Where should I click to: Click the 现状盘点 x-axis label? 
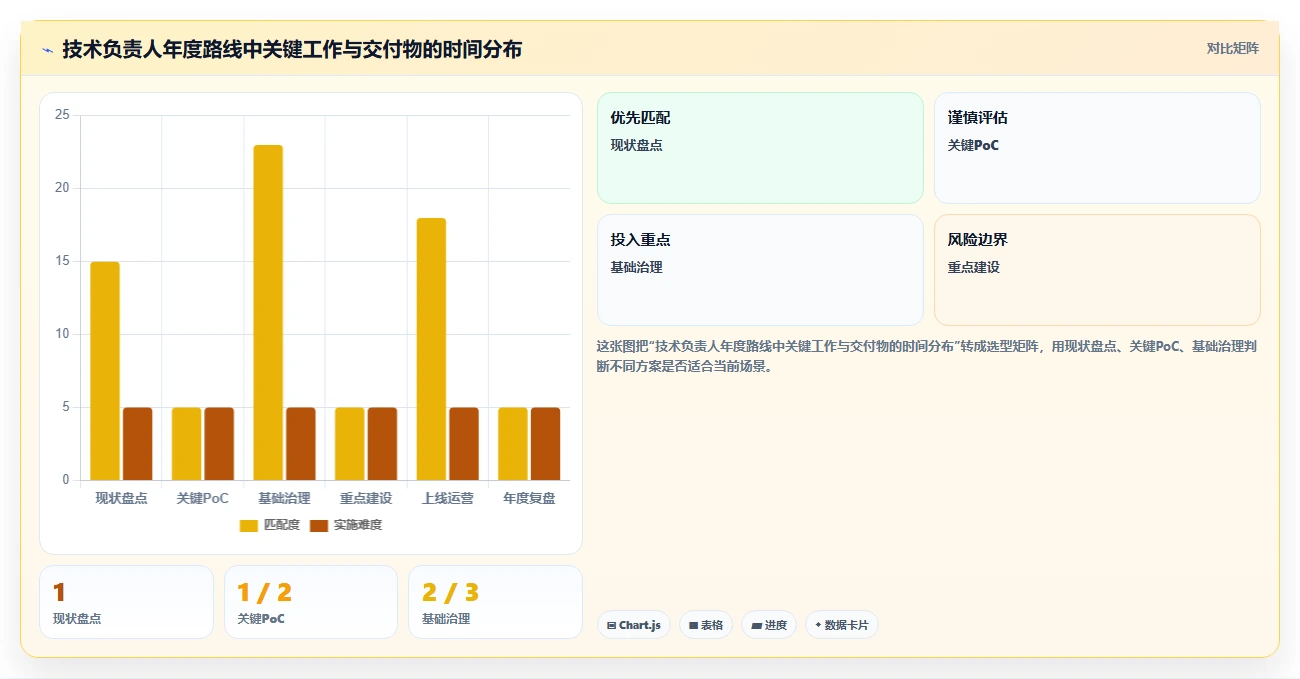pyautogui.click(x=121, y=498)
